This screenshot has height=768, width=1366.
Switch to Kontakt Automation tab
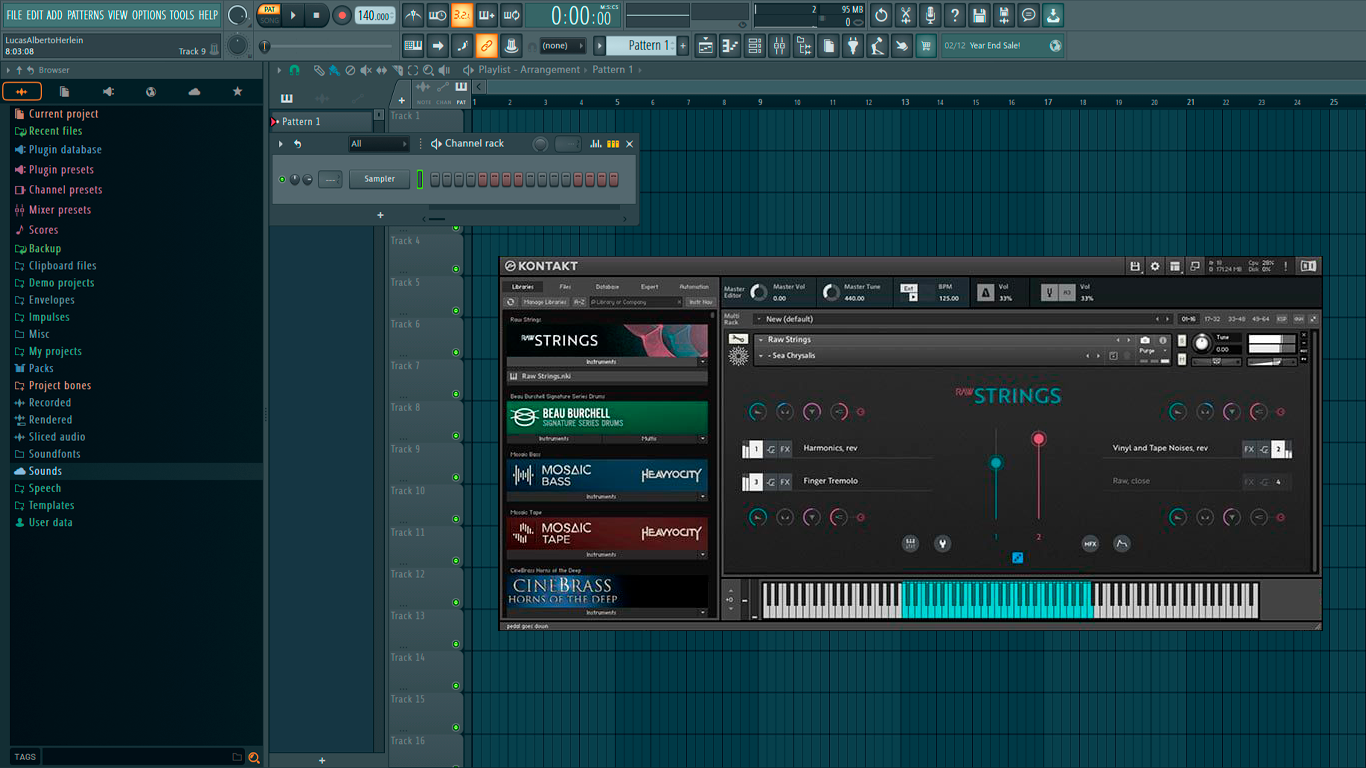tap(693, 287)
